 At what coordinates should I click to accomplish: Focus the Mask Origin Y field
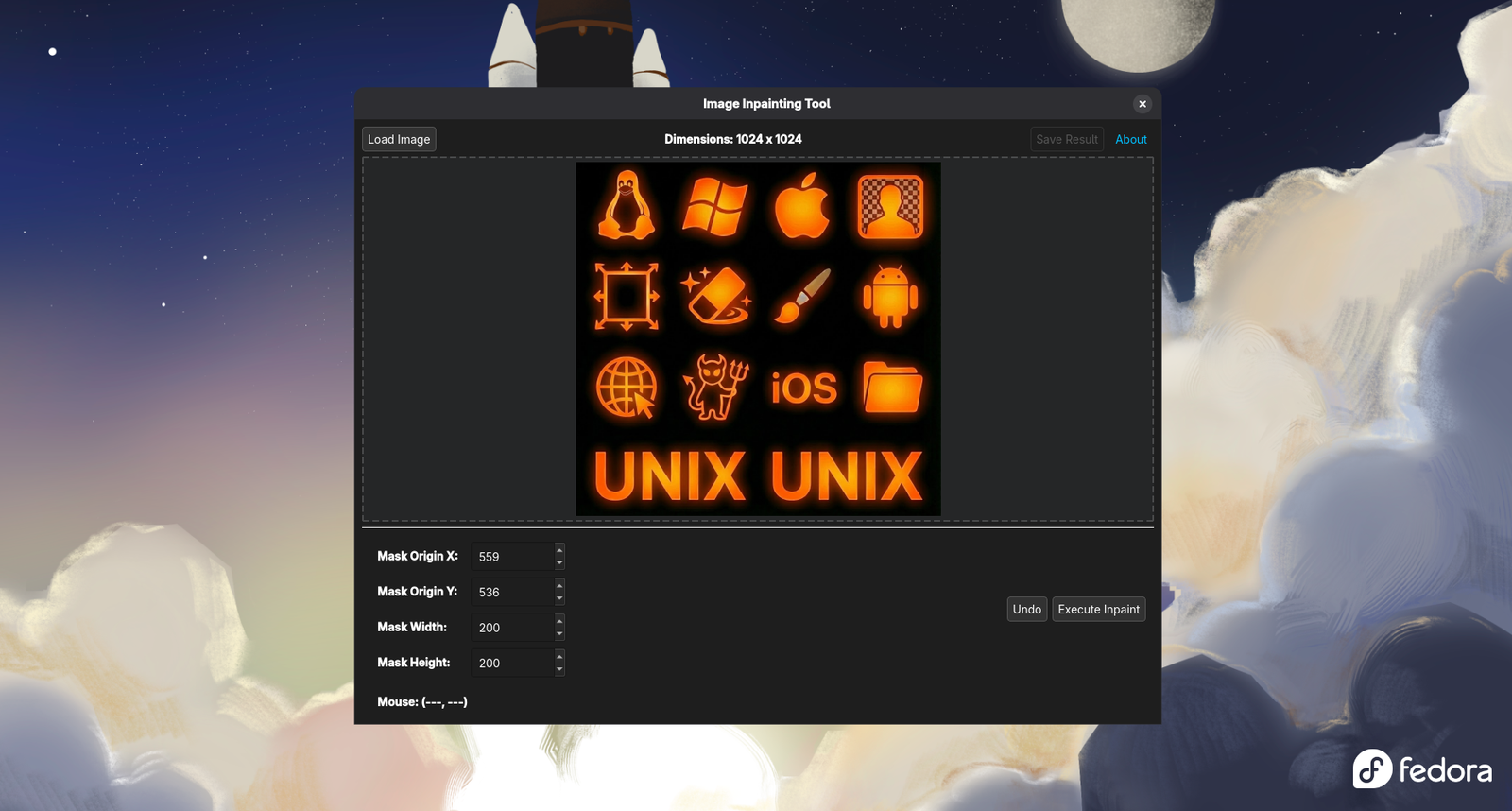tap(513, 592)
